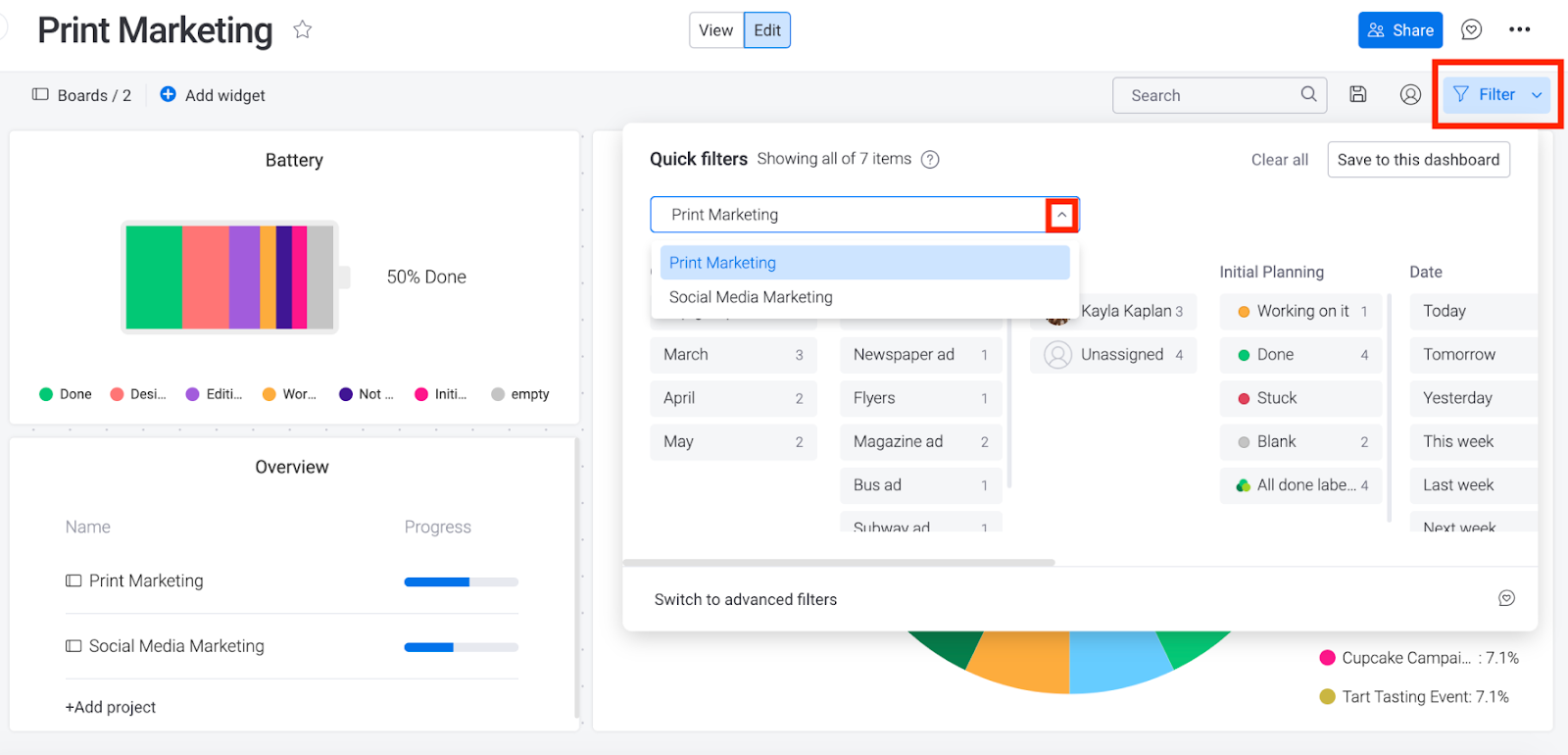Toggle the Newspaper ad filter chip
Image resolution: width=1568 pixels, height=755 pixels.
pyautogui.click(x=920, y=355)
